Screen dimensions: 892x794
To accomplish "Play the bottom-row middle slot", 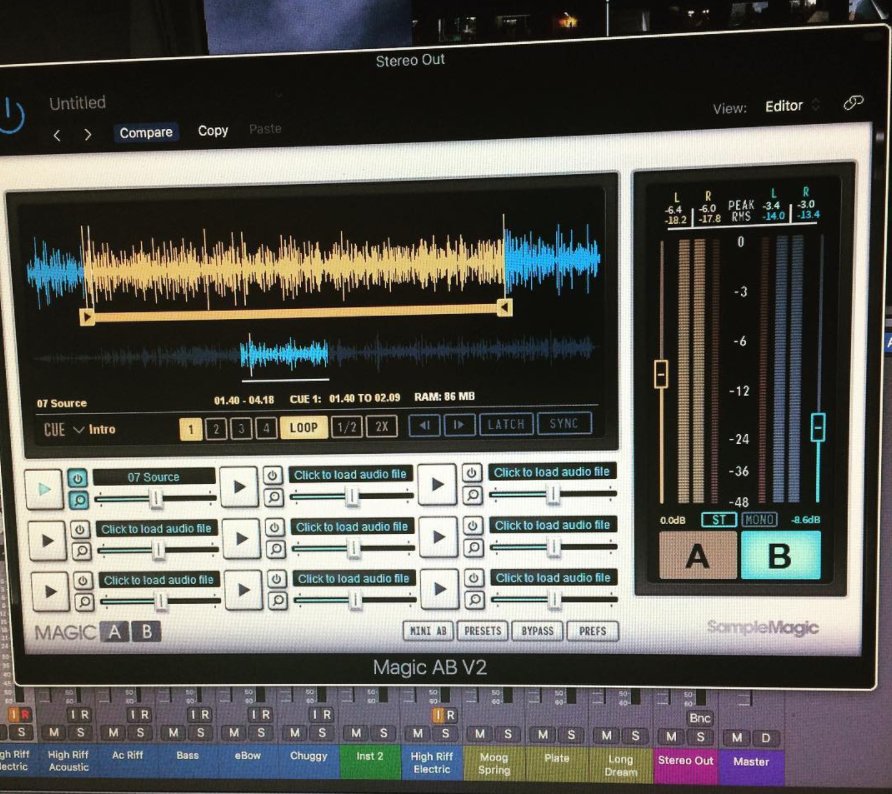I will [243, 590].
